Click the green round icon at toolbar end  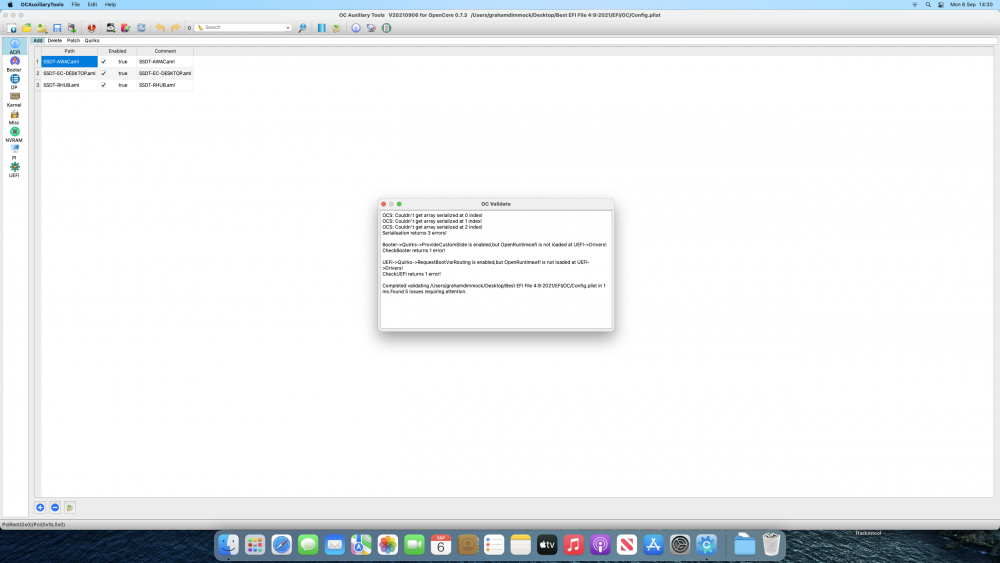386,28
